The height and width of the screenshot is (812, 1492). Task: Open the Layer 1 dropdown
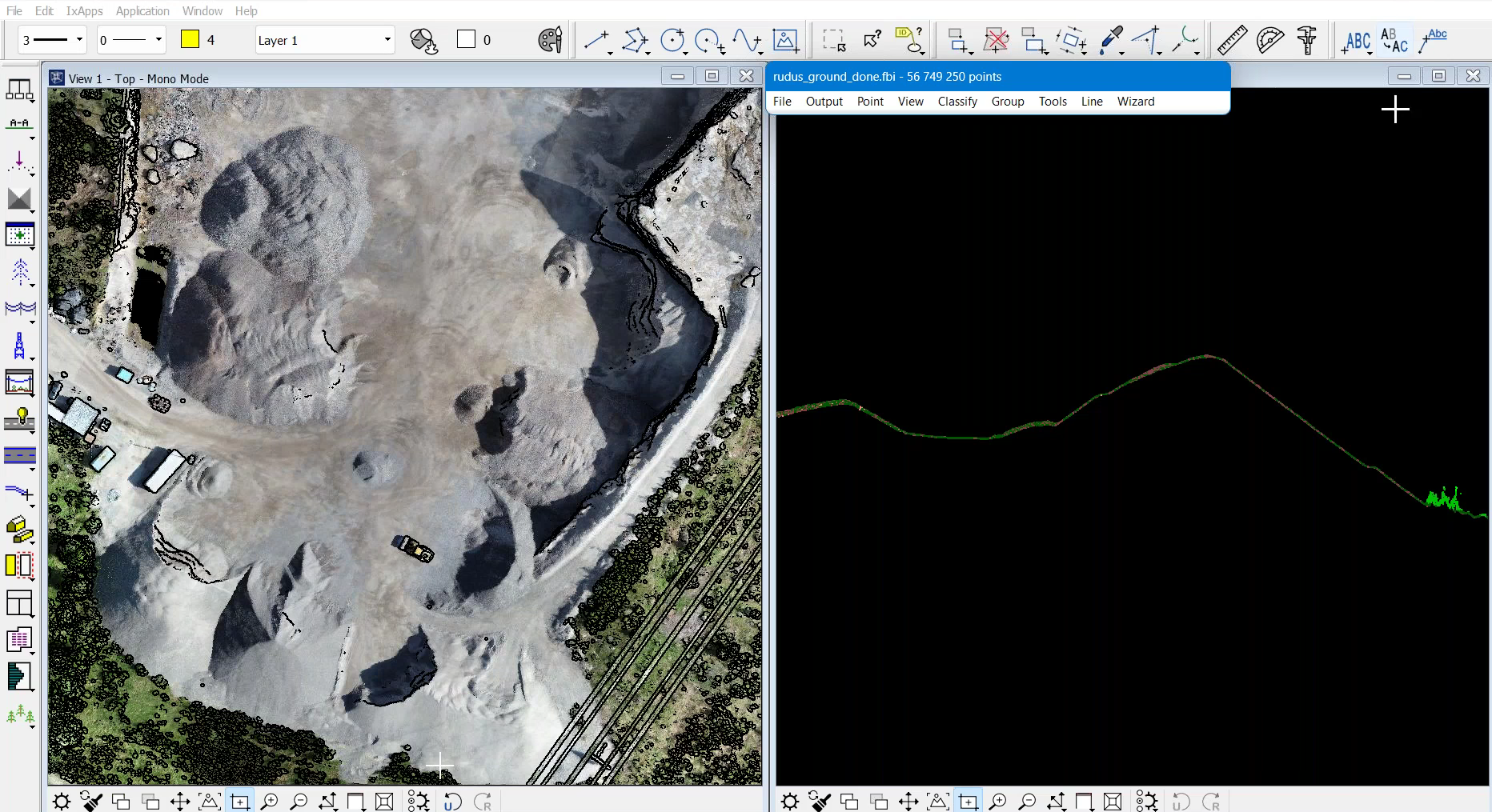(324, 40)
